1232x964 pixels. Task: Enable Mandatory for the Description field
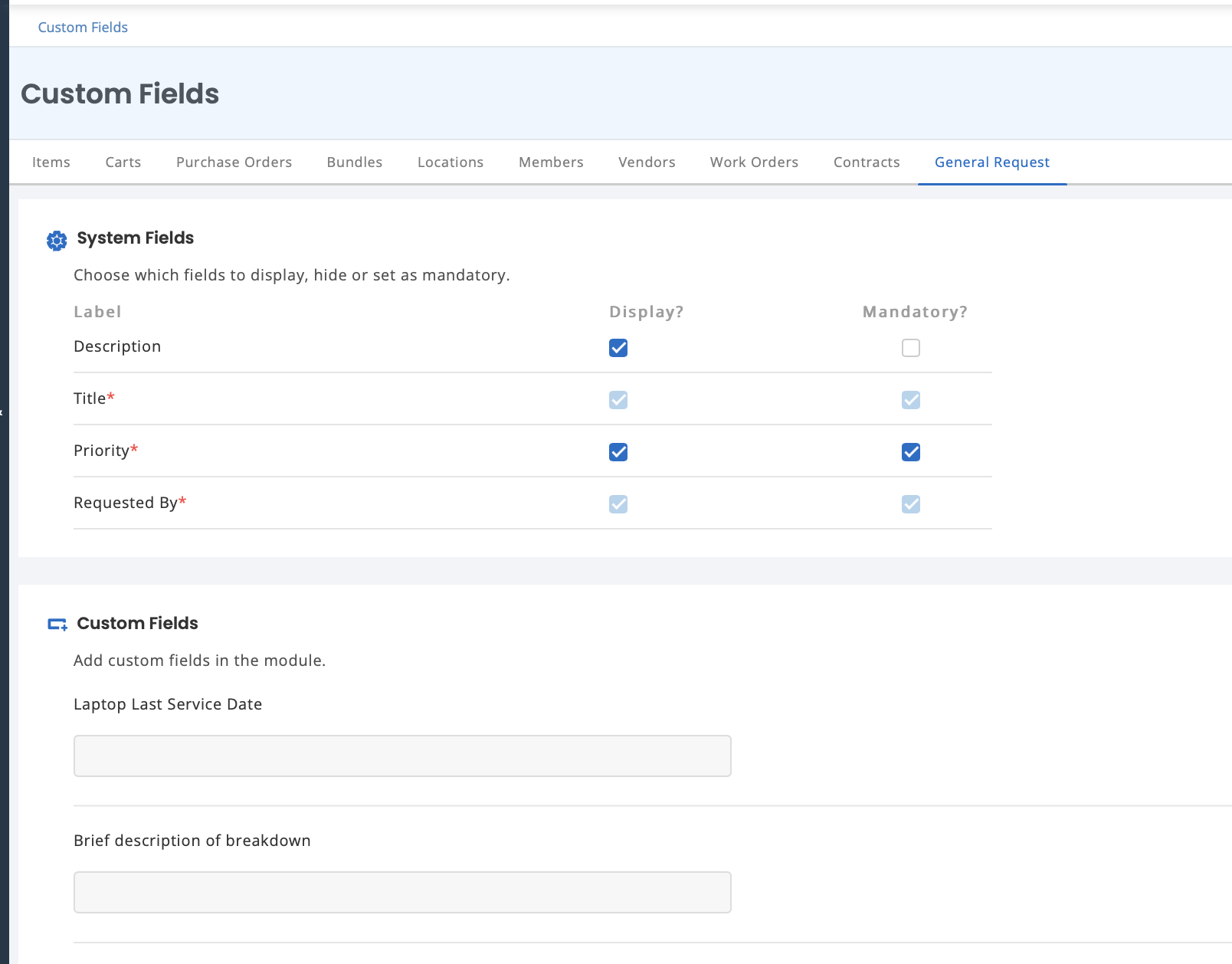[x=910, y=348]
